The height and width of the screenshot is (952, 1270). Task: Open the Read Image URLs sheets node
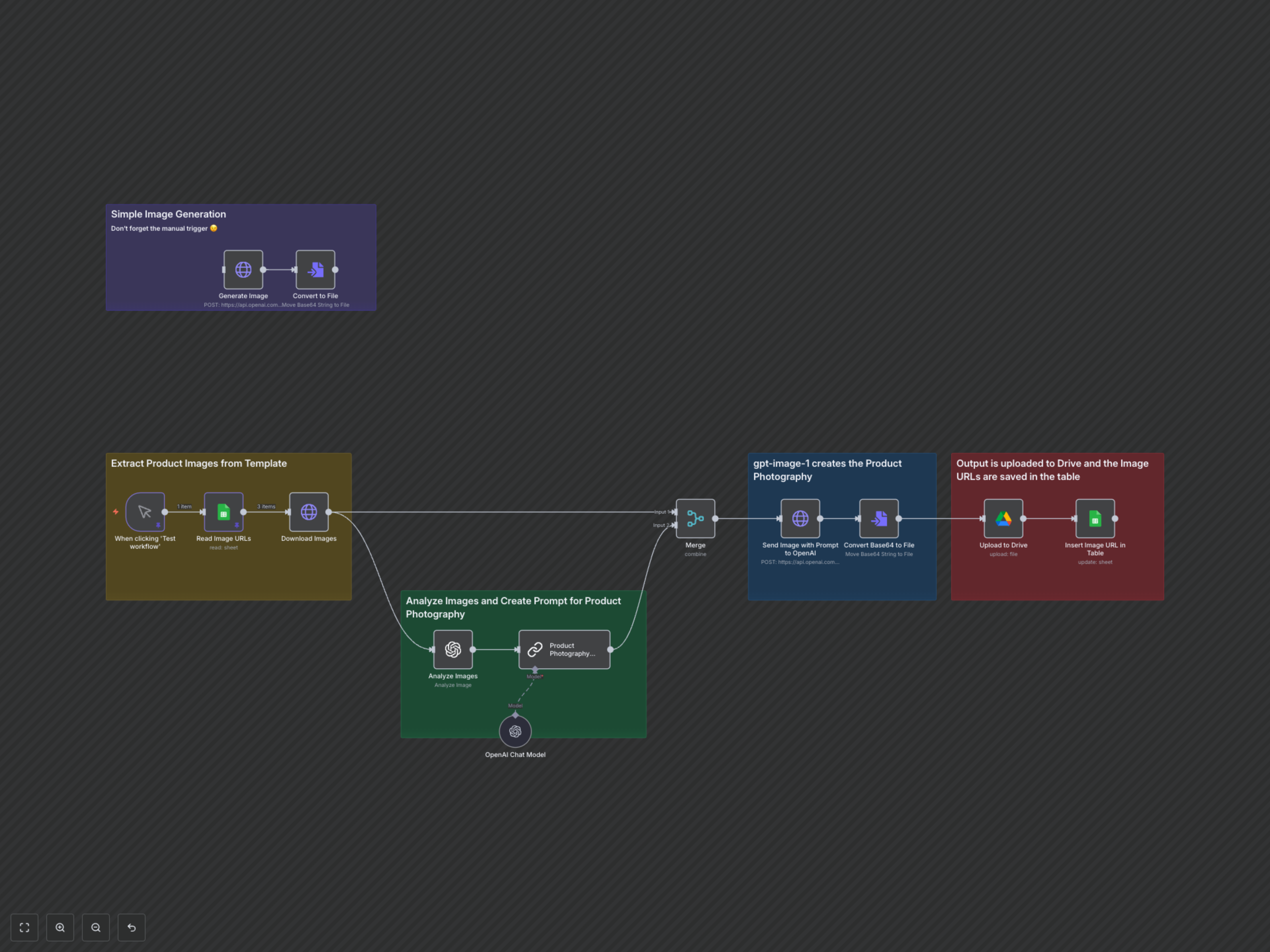coord(223,512)
